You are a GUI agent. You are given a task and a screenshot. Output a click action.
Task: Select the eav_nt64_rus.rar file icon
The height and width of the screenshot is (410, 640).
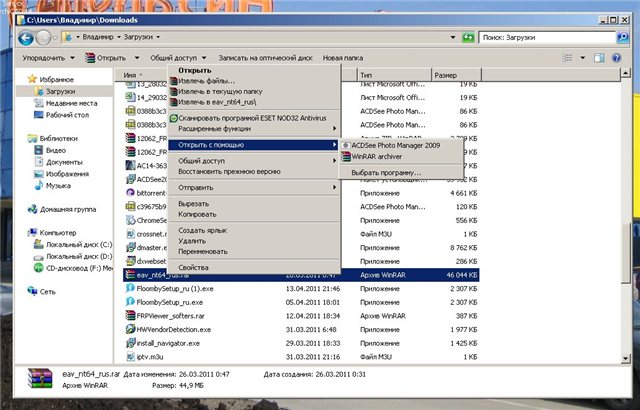pyautogui.click(x=130, y=275)
